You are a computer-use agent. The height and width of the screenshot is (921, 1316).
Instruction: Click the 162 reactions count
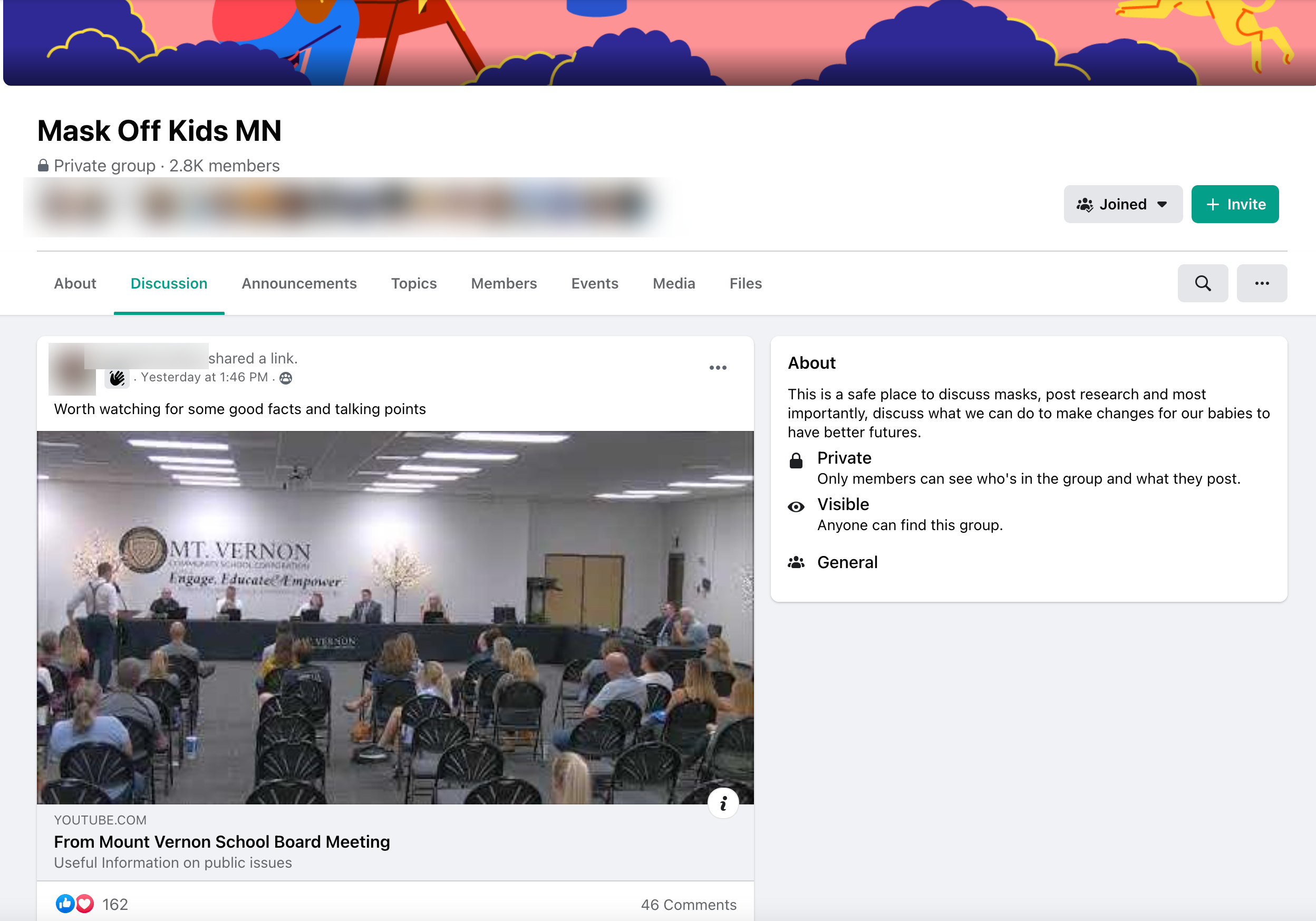pyautogui.click(x=114, y=904)
